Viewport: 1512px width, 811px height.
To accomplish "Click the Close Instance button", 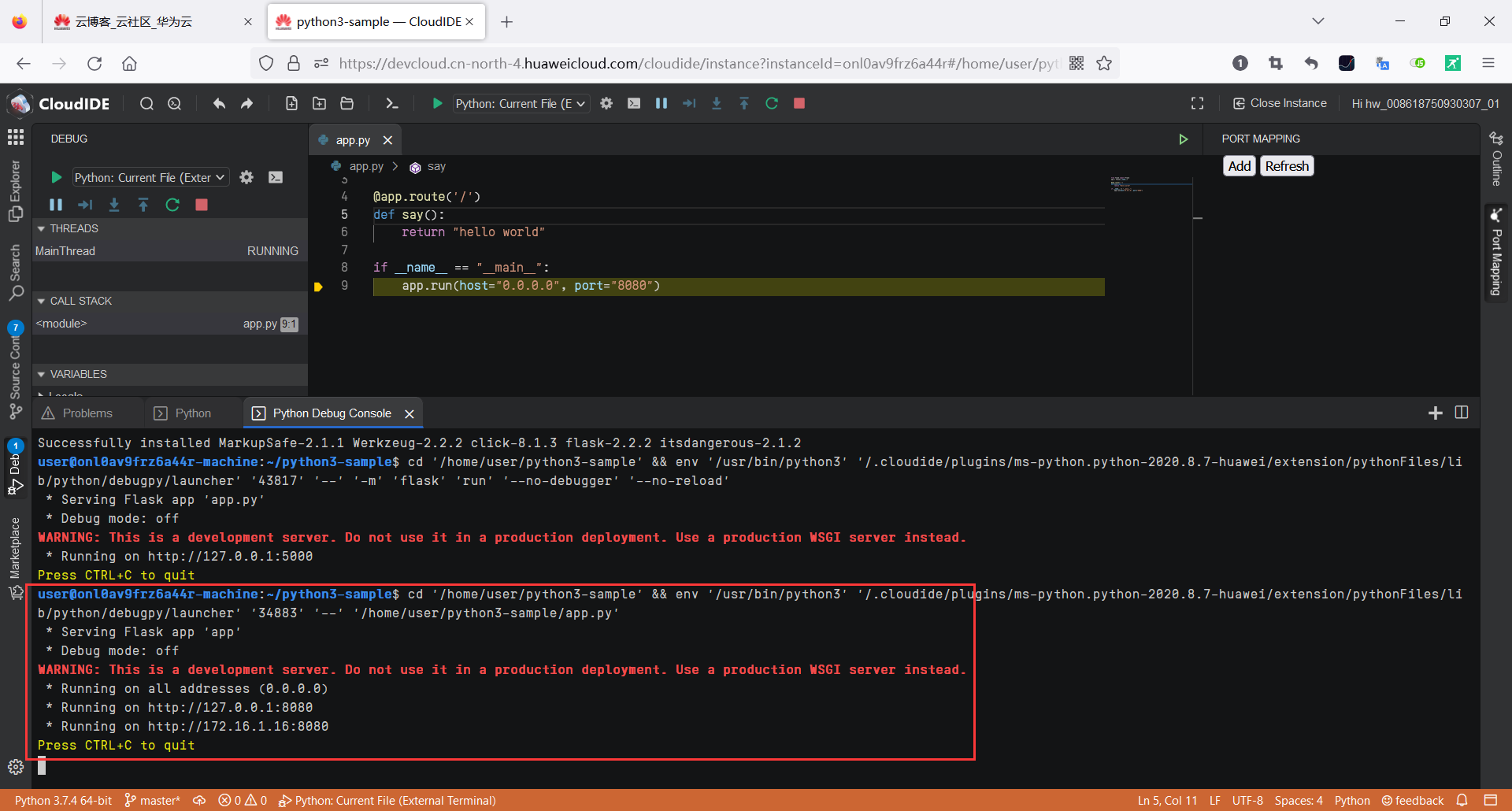I will click(x=1280, y=103).
